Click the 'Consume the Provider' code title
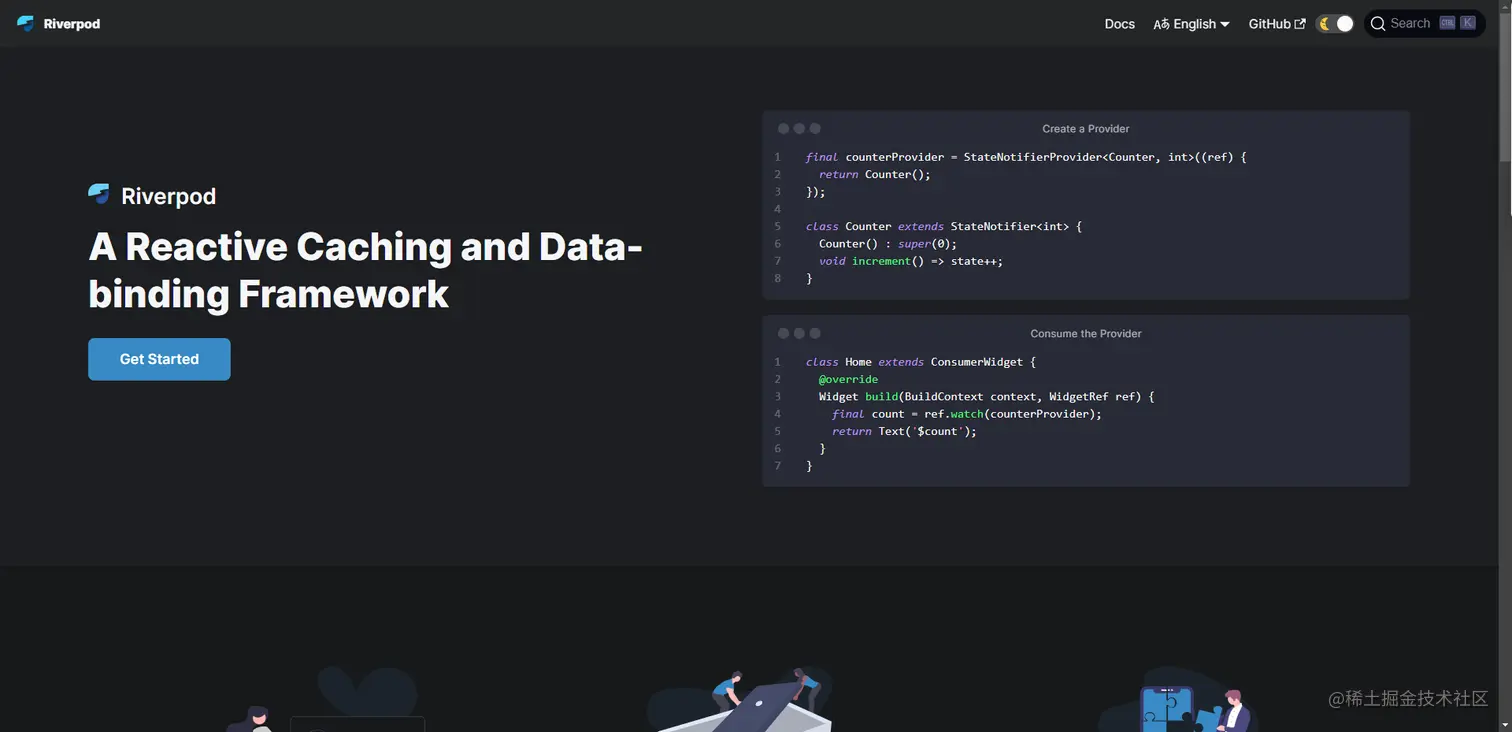 [1086, 334]
